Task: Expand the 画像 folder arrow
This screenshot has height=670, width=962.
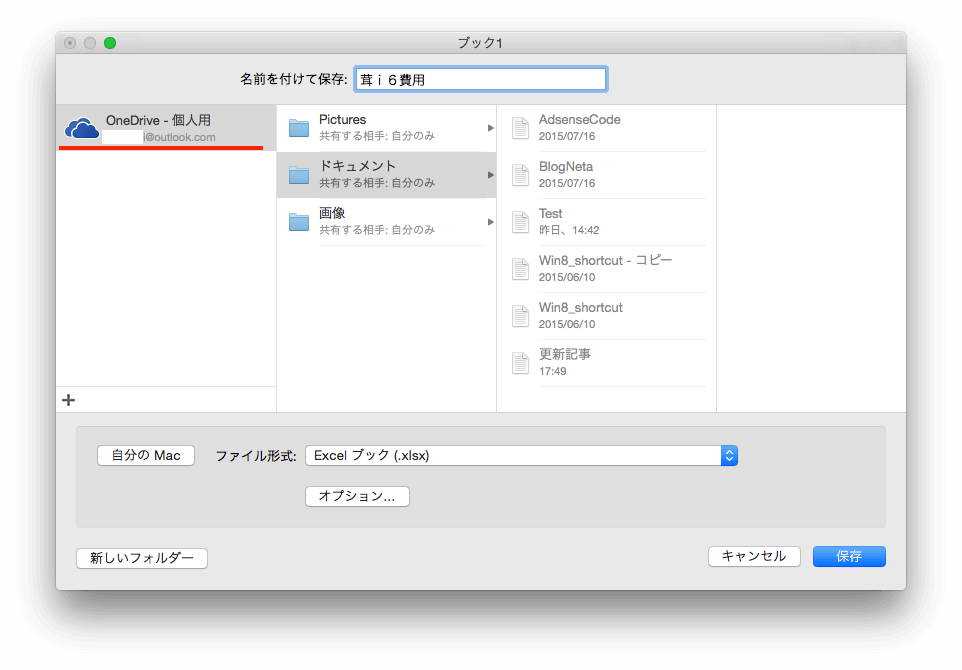Action: [x=491, y=221]
